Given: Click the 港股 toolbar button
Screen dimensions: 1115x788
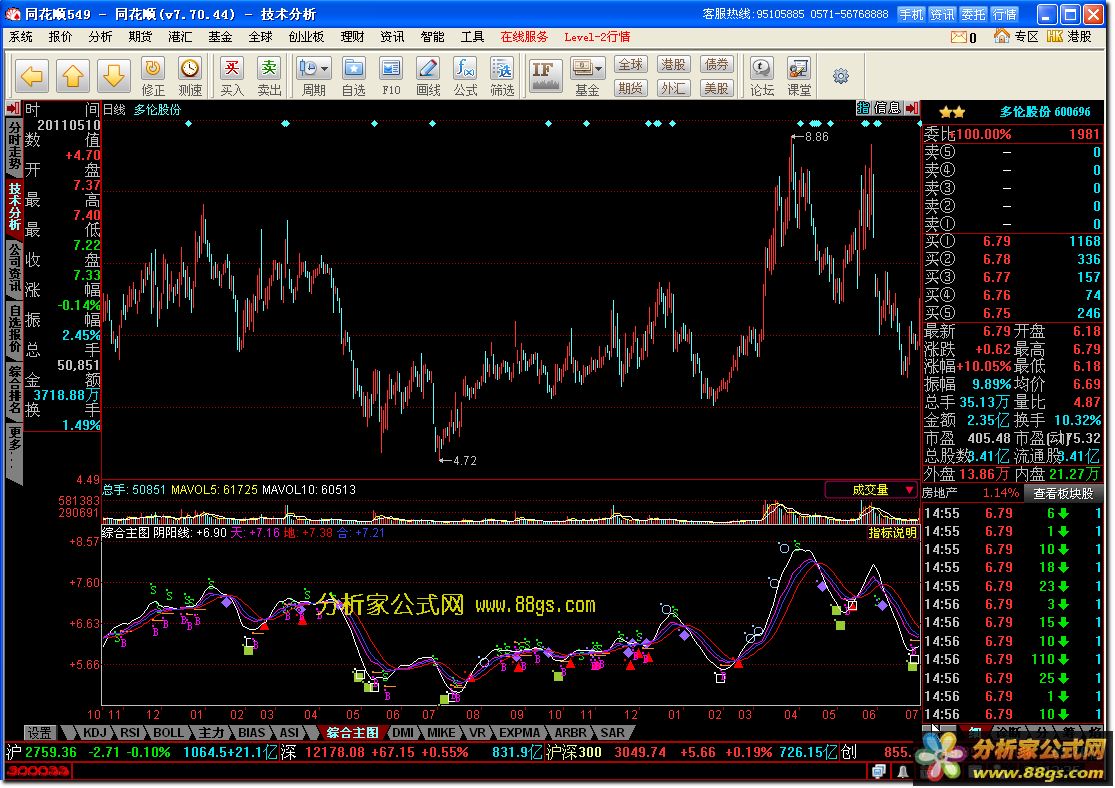Looking at the screenshot, I should [x=673, y=65].
